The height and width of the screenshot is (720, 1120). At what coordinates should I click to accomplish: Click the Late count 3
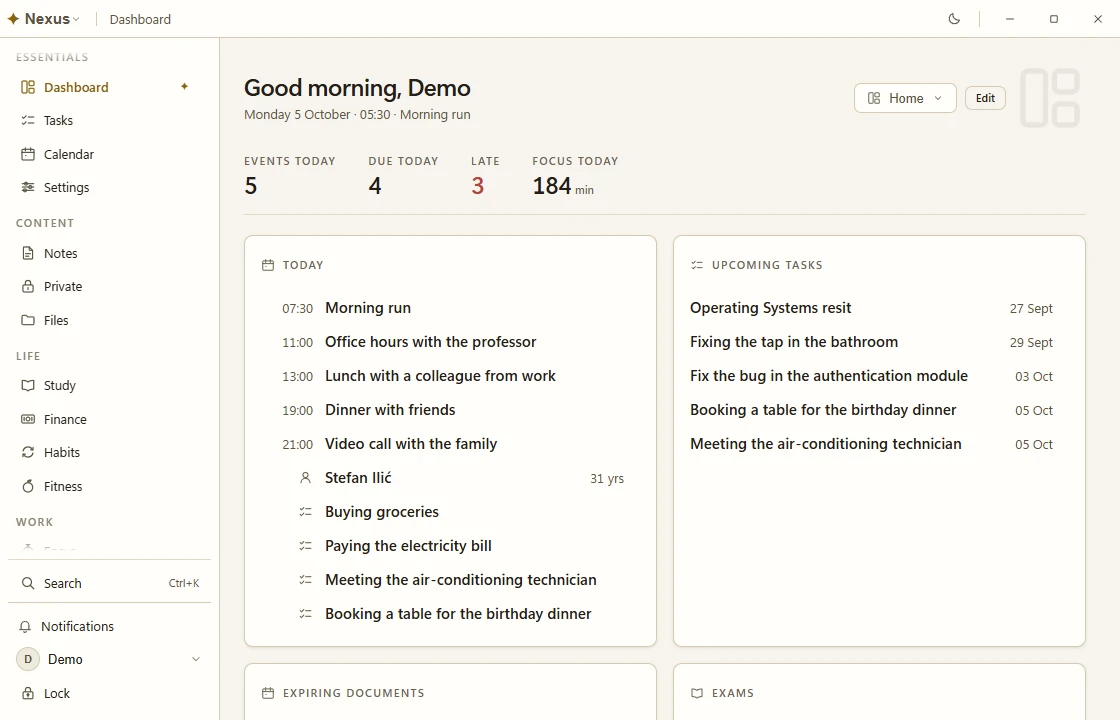coord(478,186)
